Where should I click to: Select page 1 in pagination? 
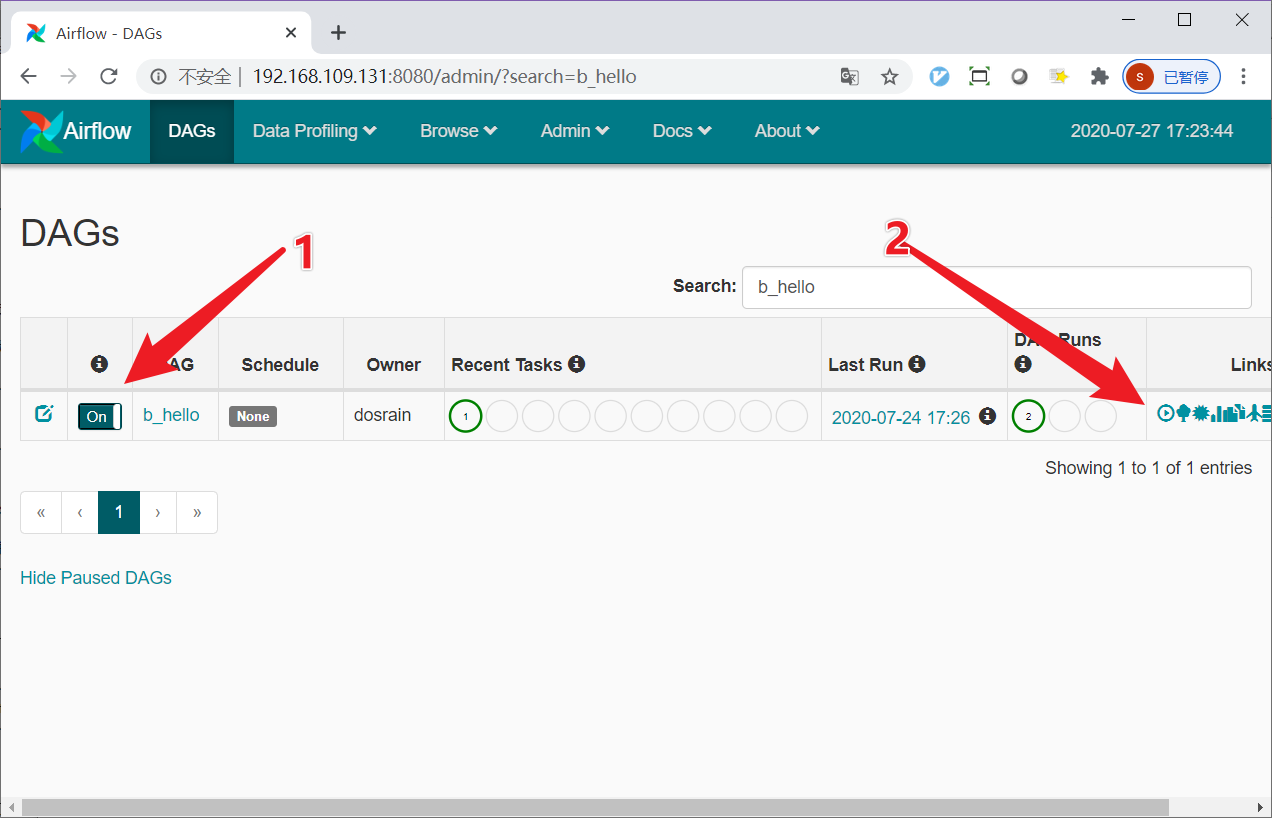118,512
